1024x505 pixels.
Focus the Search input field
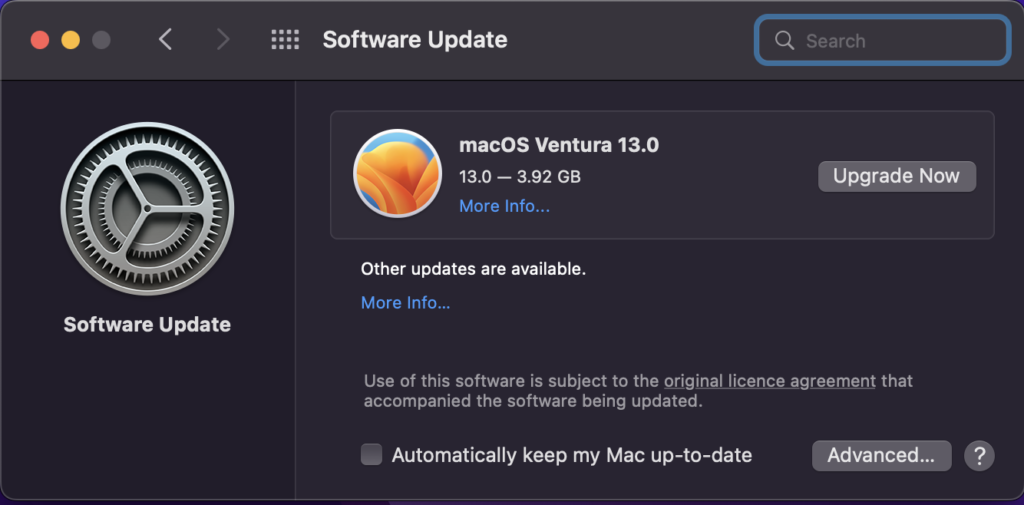(882, 41)
